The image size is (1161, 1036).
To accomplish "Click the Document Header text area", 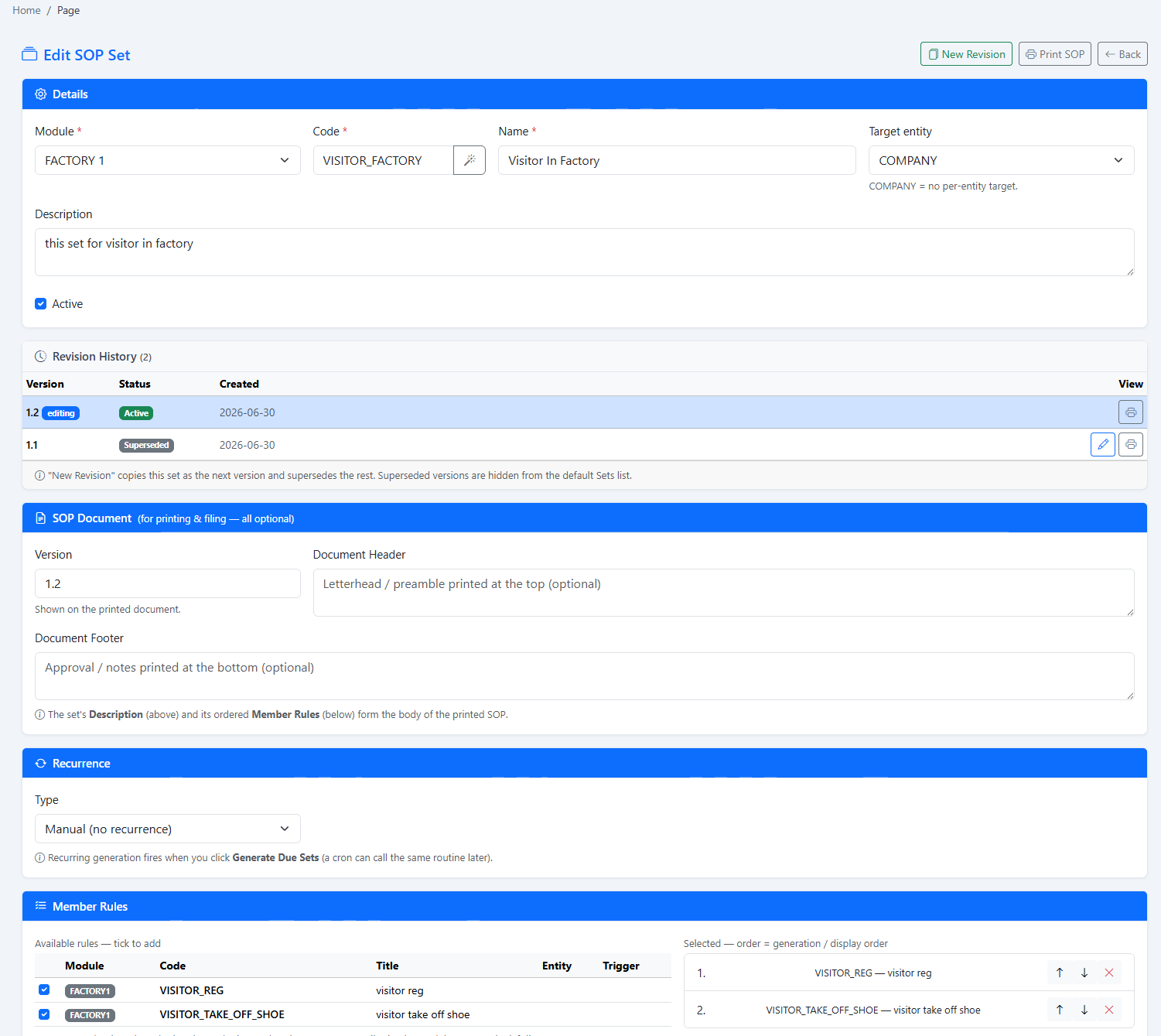I will click(x=724, y=593).
